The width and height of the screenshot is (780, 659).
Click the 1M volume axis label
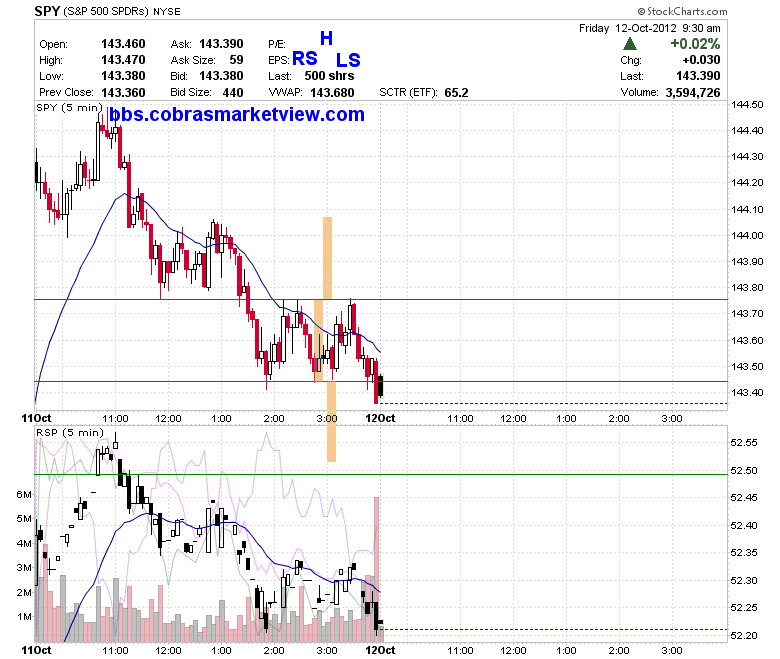24,617
